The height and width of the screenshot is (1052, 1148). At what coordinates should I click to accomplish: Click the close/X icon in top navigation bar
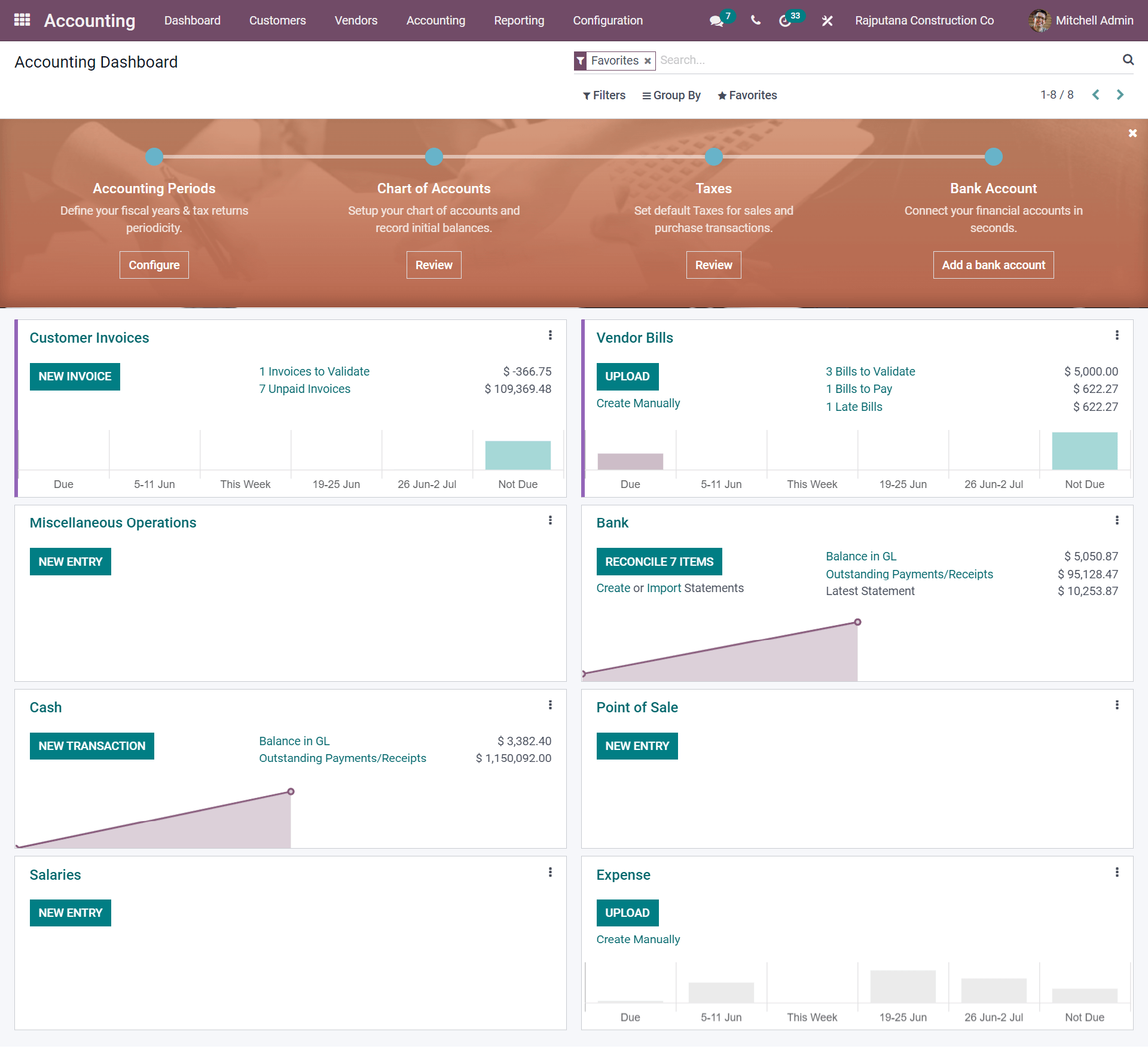tap(828, 19)
